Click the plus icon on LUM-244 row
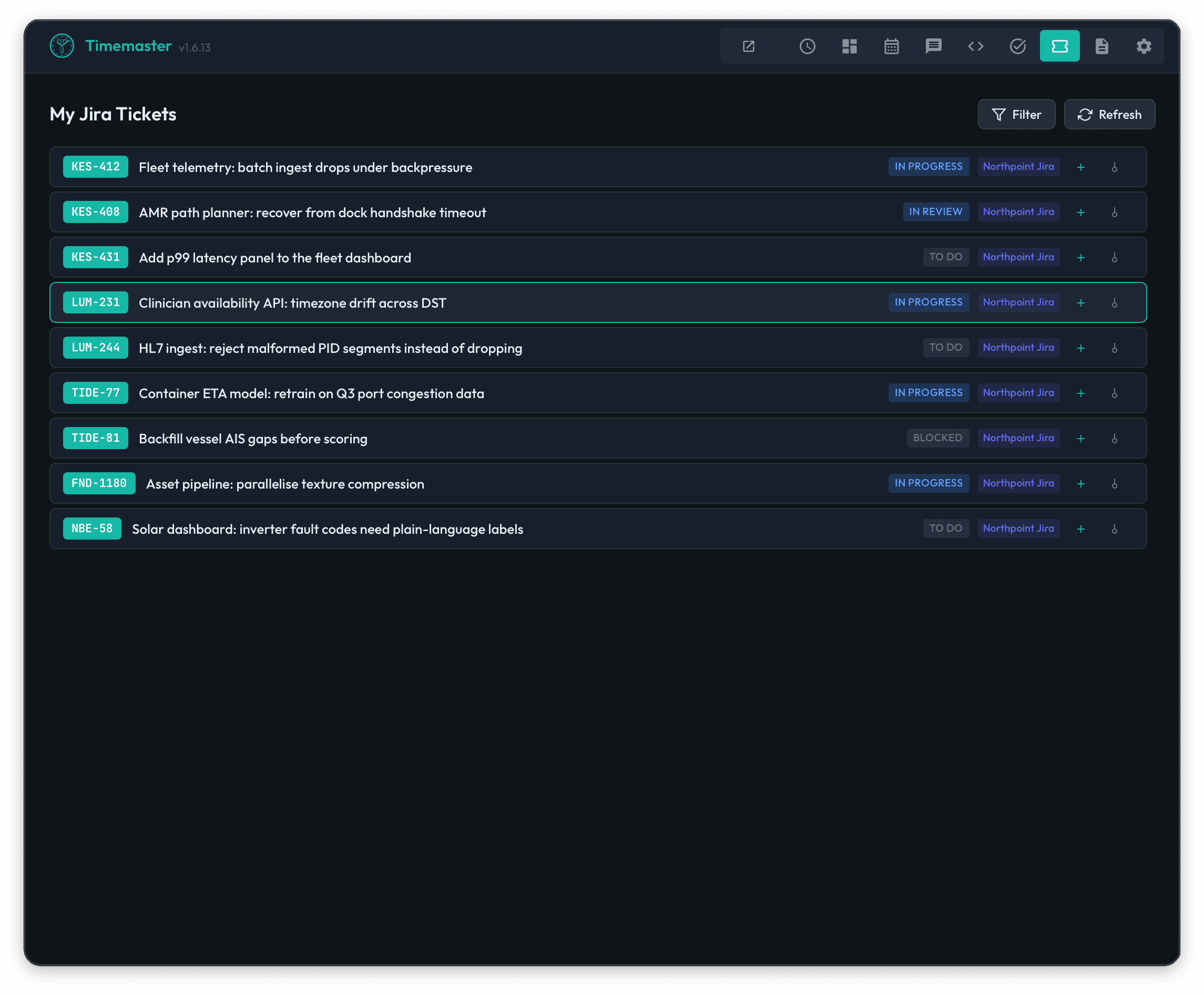Image resolution: width=1204 pixels, height=994 pixels. point(1081,348)
